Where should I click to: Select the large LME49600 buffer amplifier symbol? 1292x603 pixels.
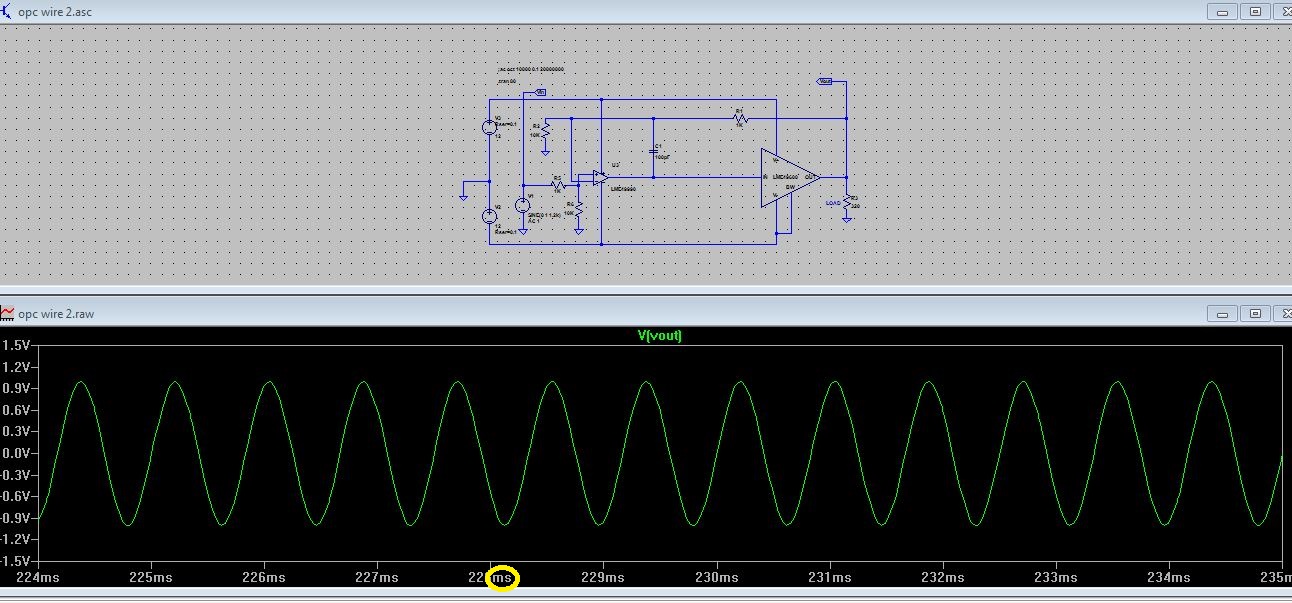point(790,178)
